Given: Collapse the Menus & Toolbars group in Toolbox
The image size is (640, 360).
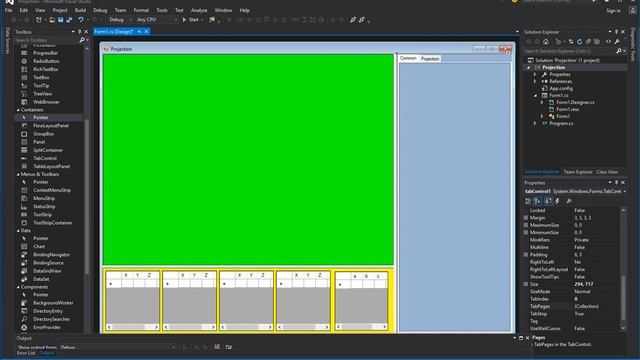Looking at the screenshot, I should click(18, 174).
